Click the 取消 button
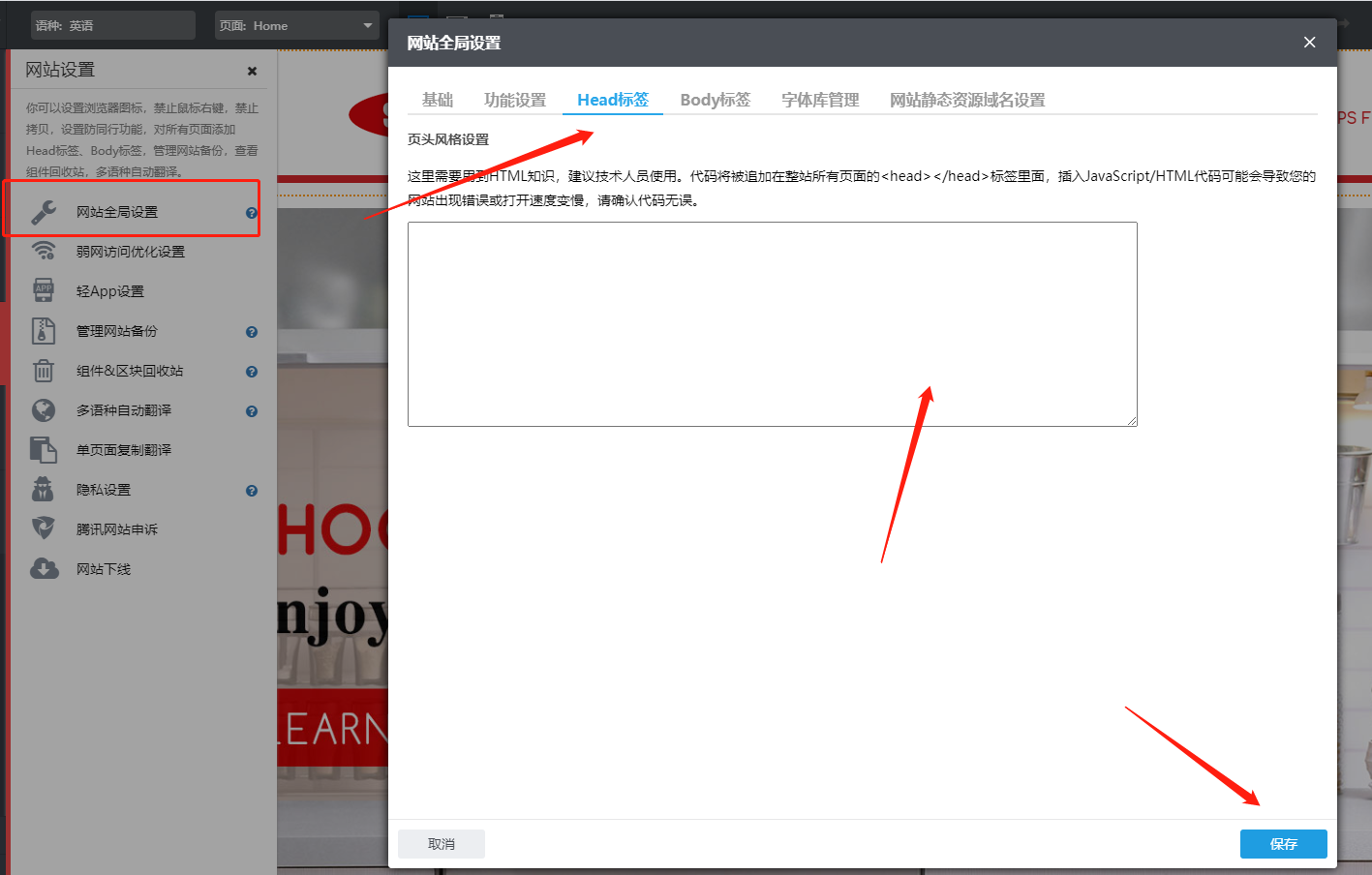This screenshot has width=1372, height=875. coord(442,844)
